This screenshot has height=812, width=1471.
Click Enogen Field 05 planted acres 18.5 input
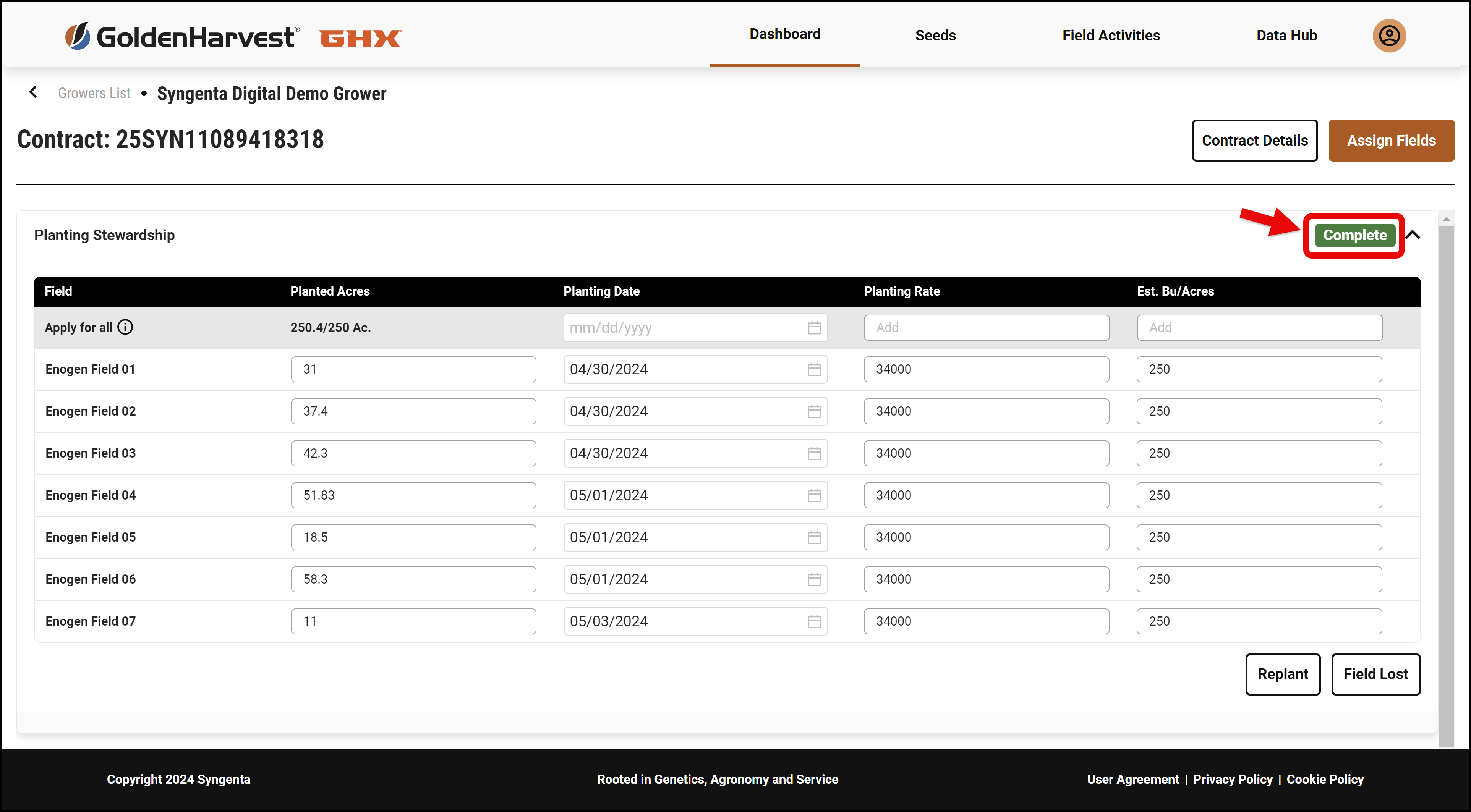[413, 537]
